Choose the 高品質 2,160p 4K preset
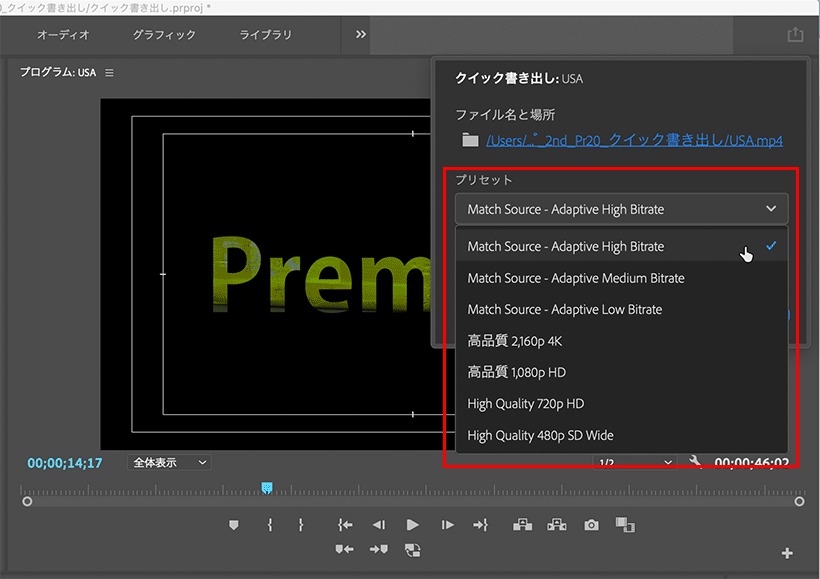Viewport: 820px width, 579px height. [x=621, y=341]
